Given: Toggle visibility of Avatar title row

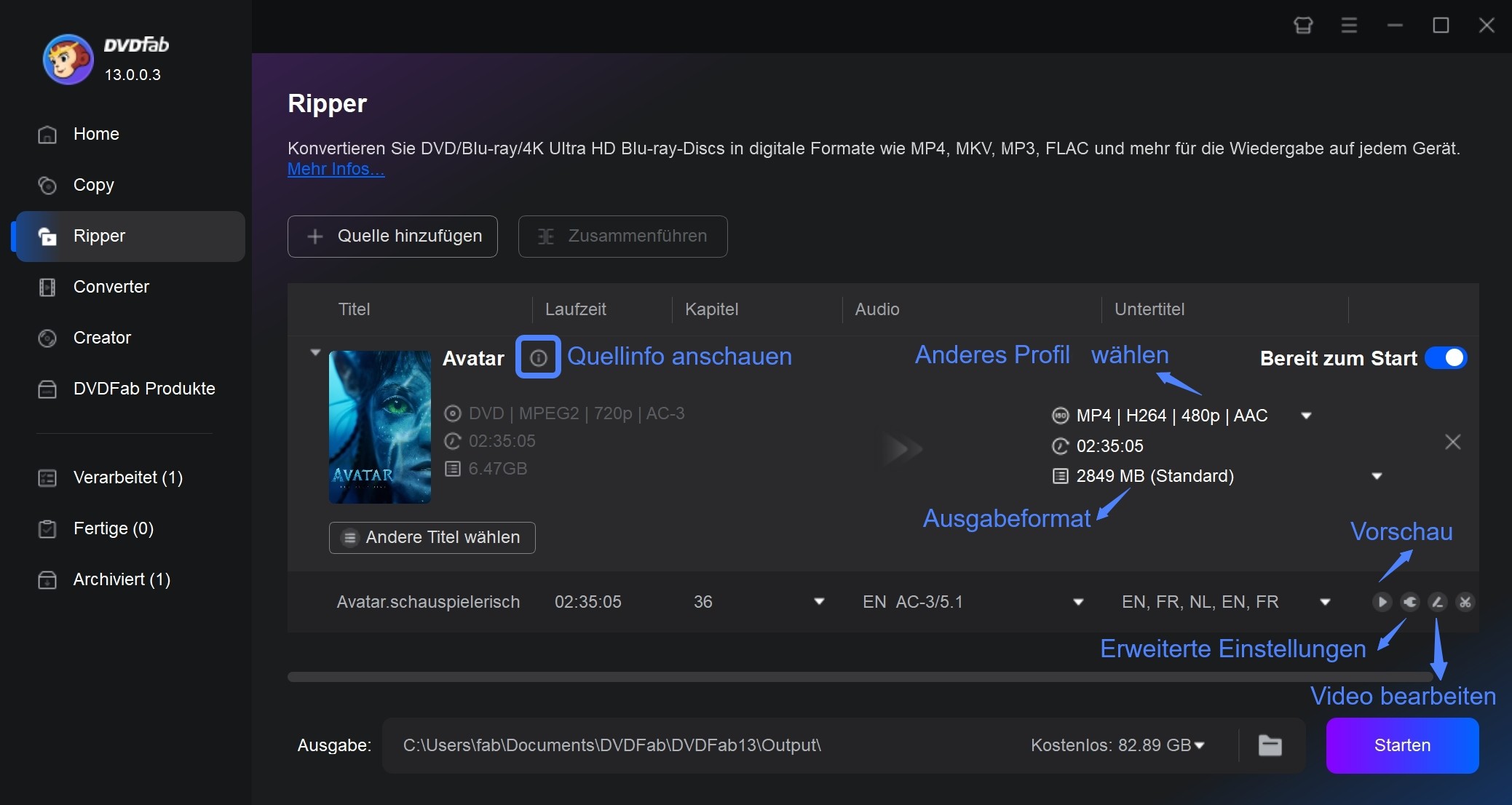Looking at the screenshot, I should 315,355.
